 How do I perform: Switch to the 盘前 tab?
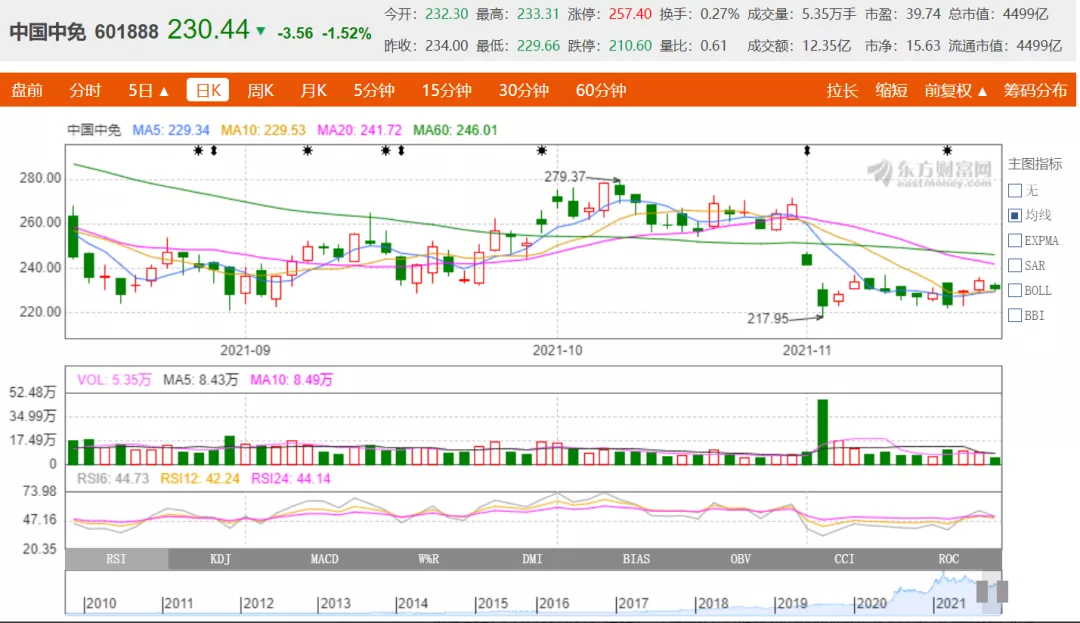27,90
